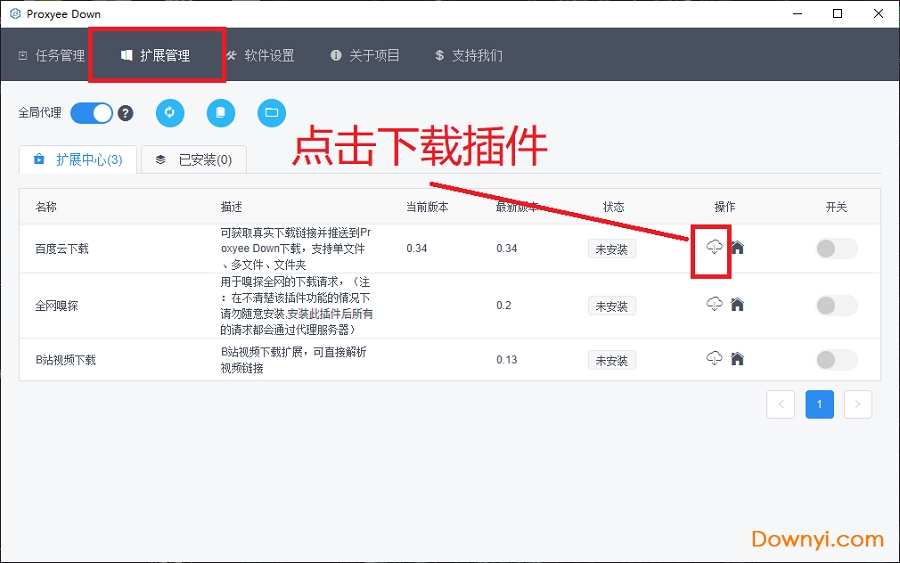Screen dimensions: 900x563
Task: Open homepage icon for B站视频下载 extension
Action: click(737, 358)
